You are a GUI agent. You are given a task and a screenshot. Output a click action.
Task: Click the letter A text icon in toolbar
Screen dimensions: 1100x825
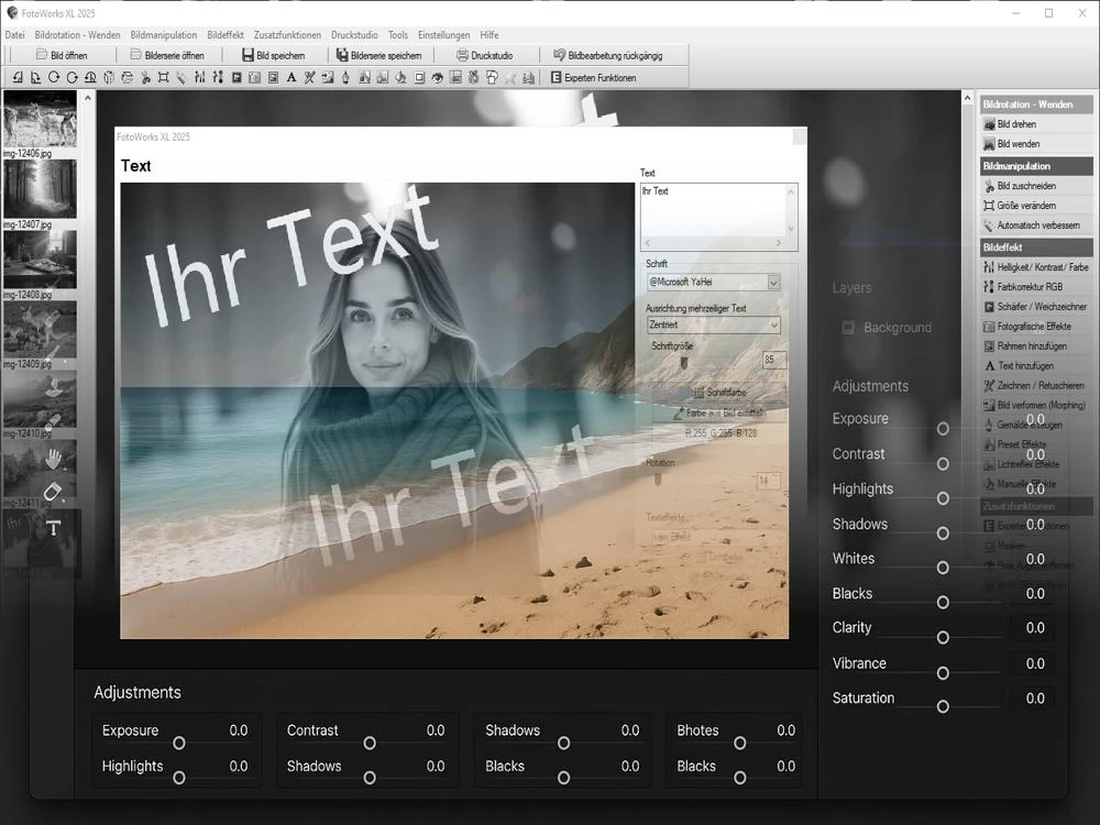coord(291,78)
